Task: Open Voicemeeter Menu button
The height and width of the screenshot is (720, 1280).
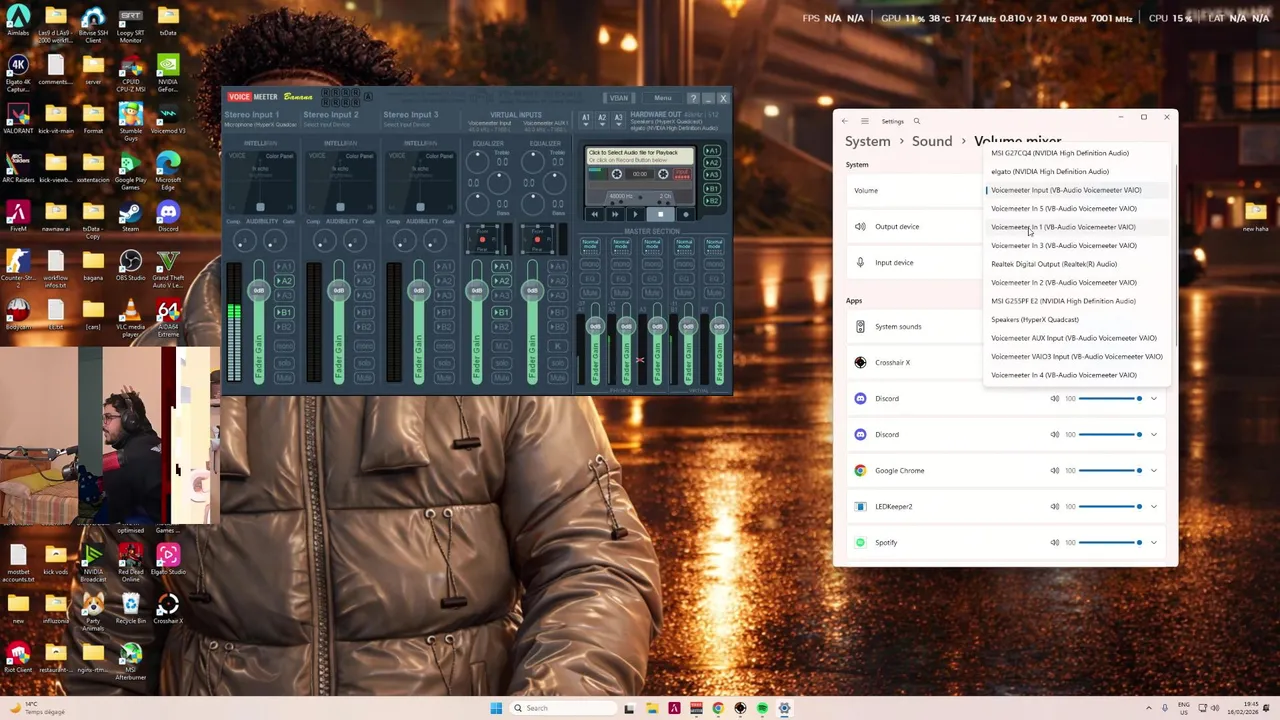Action: pos(663,98)
